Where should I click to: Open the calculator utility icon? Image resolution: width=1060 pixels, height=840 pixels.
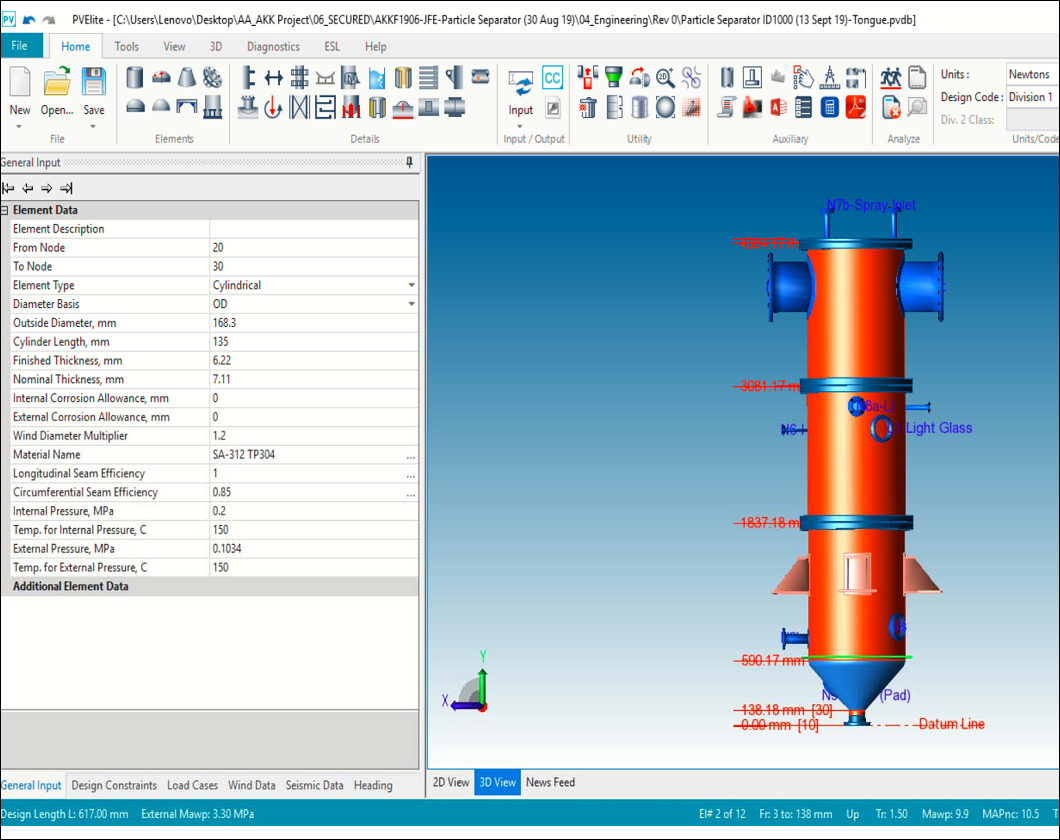(829, 107)
